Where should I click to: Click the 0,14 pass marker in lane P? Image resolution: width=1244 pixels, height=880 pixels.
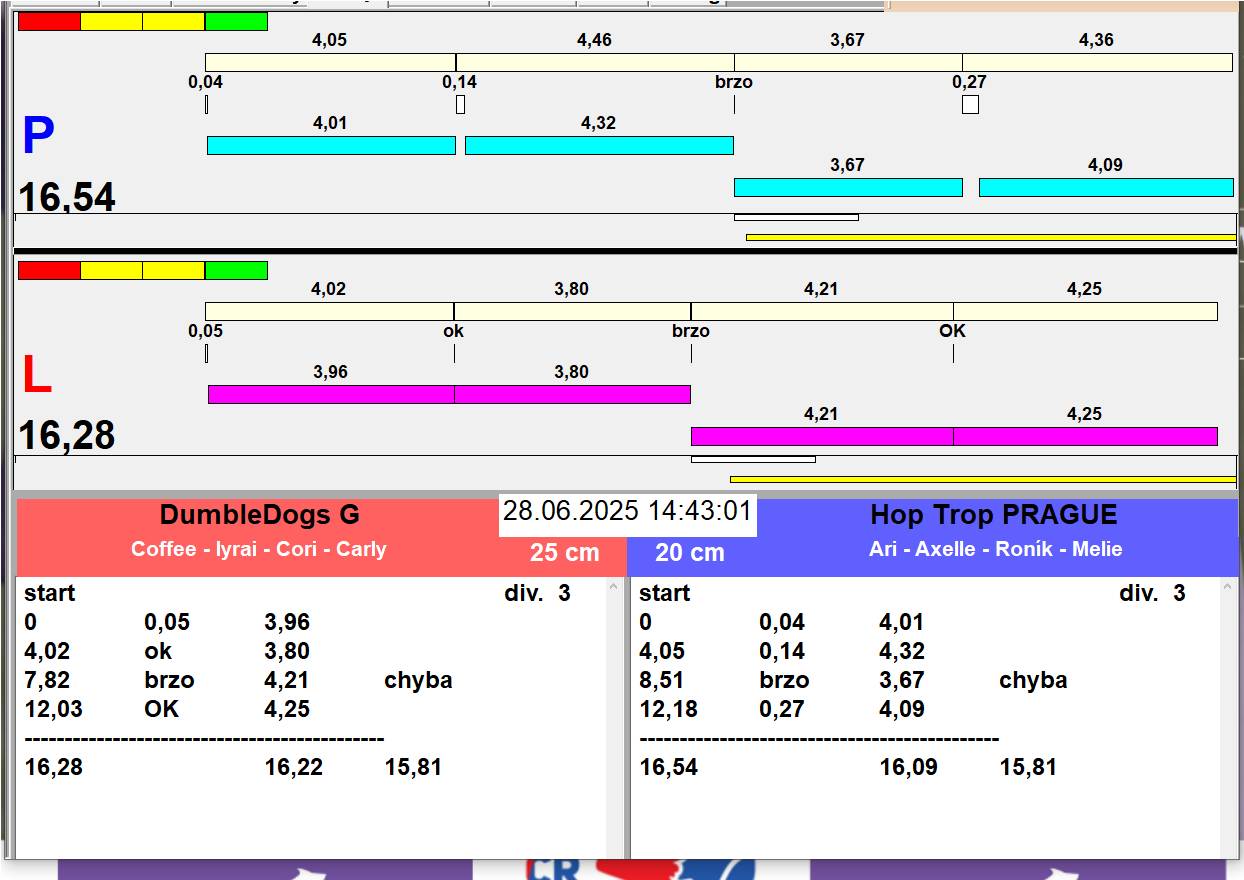460,104
